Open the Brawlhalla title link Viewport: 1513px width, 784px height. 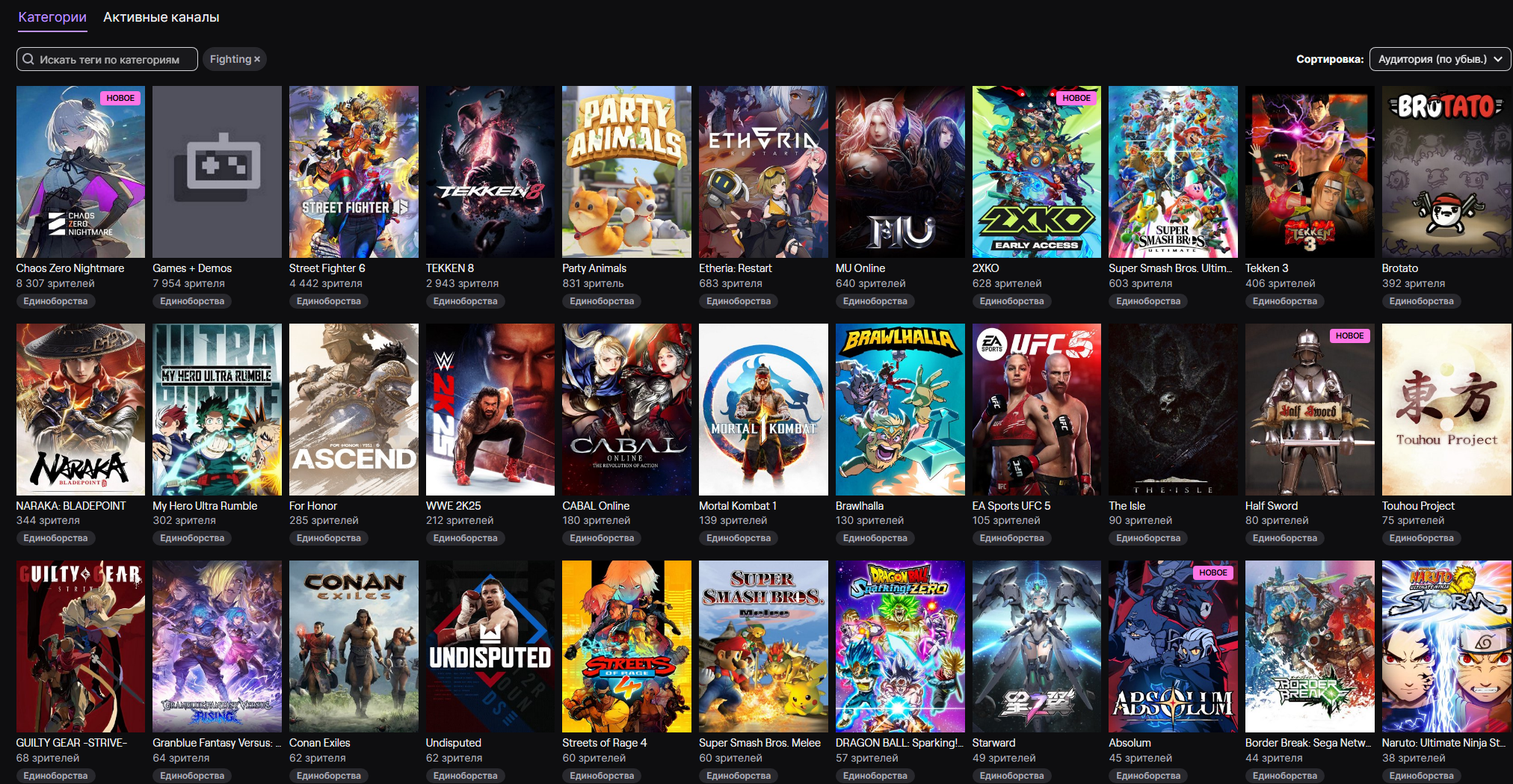860,506
